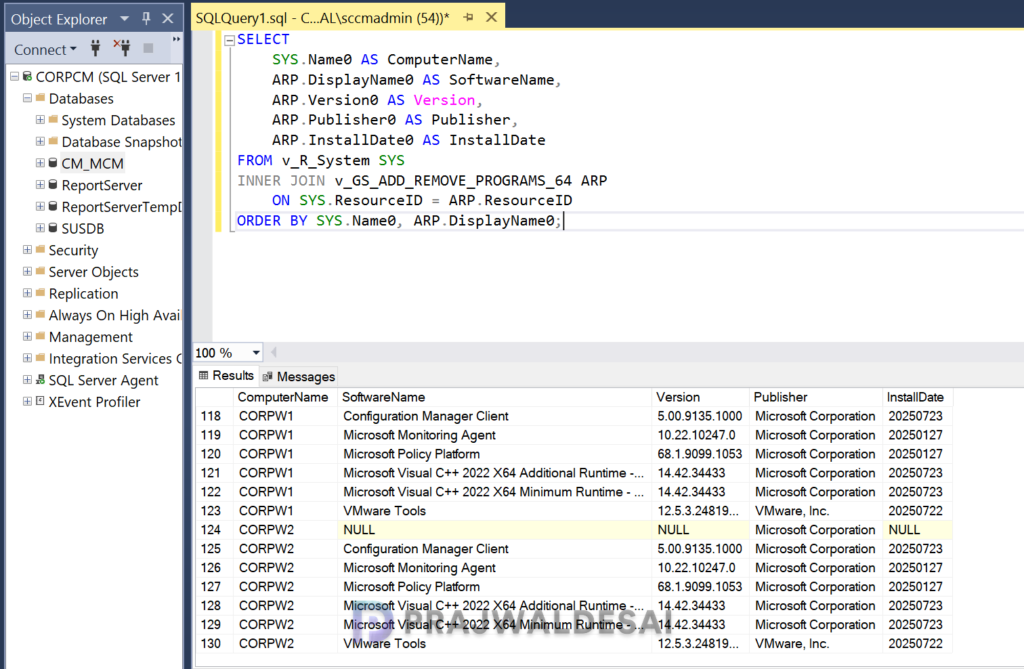Viewport: 1024px width, 669px height.
Task: Select the XEvent Profiler icon
Action: point(40,401)
